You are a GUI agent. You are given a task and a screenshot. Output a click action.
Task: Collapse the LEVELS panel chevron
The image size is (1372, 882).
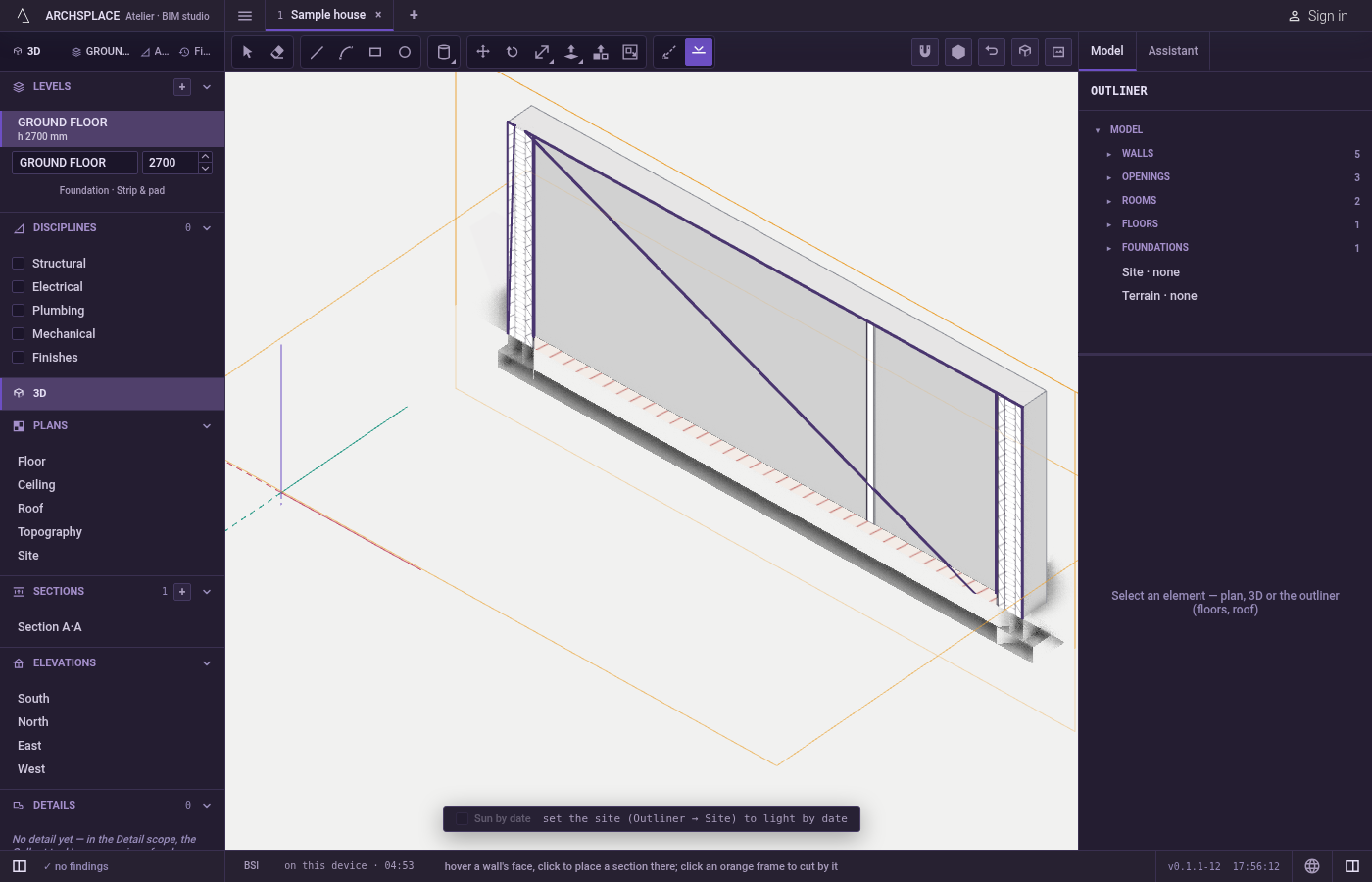point(207,87)
